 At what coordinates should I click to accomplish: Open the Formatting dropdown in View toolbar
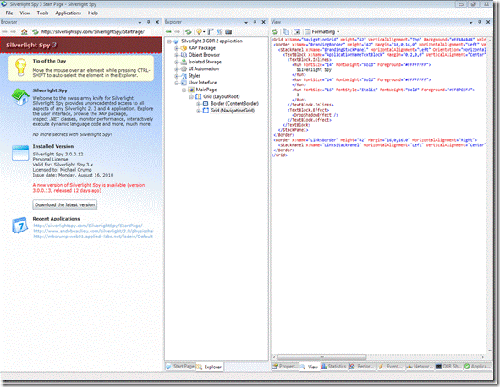click(x=322, y=32)
